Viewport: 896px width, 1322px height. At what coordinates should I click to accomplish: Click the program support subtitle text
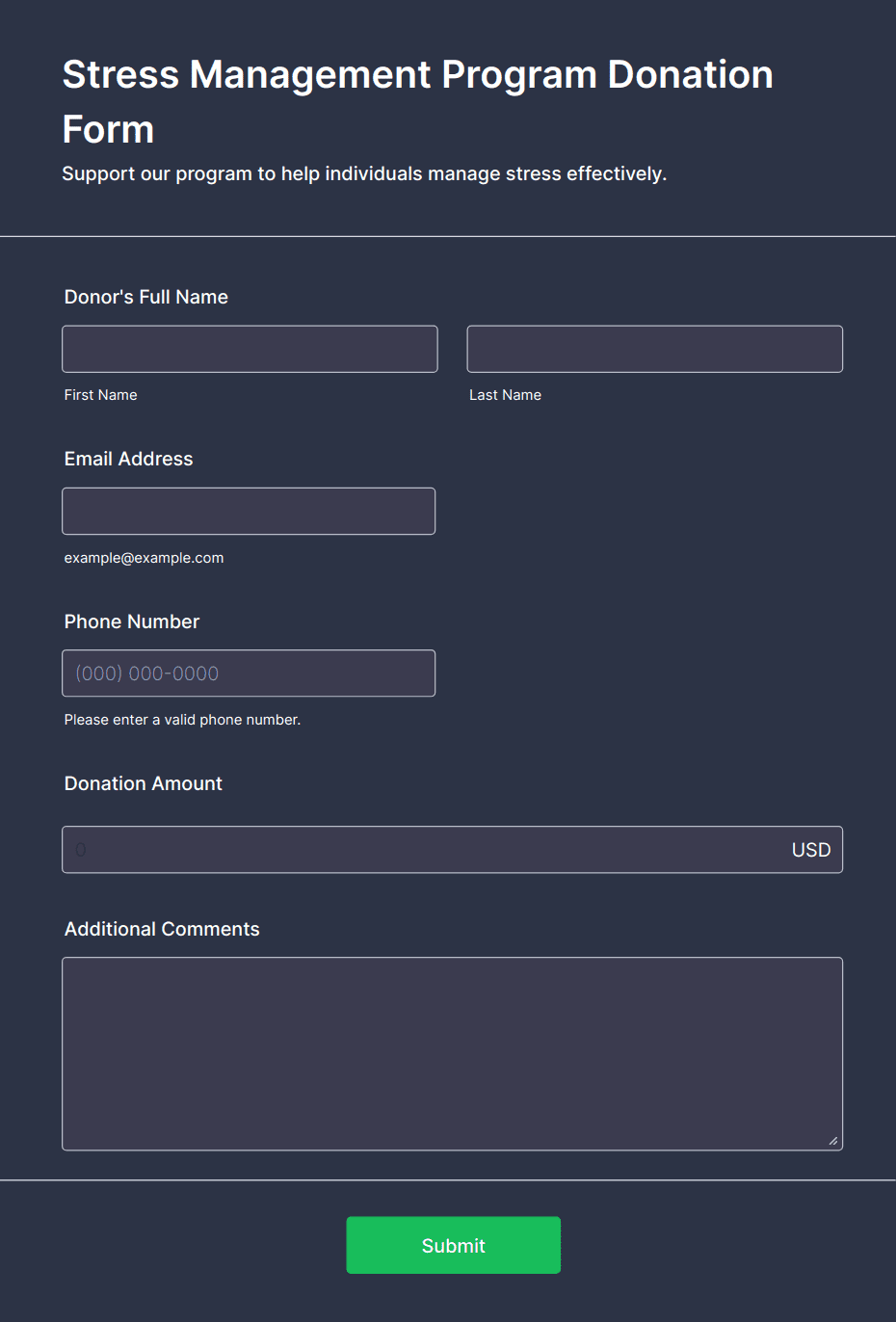[366, 173]
